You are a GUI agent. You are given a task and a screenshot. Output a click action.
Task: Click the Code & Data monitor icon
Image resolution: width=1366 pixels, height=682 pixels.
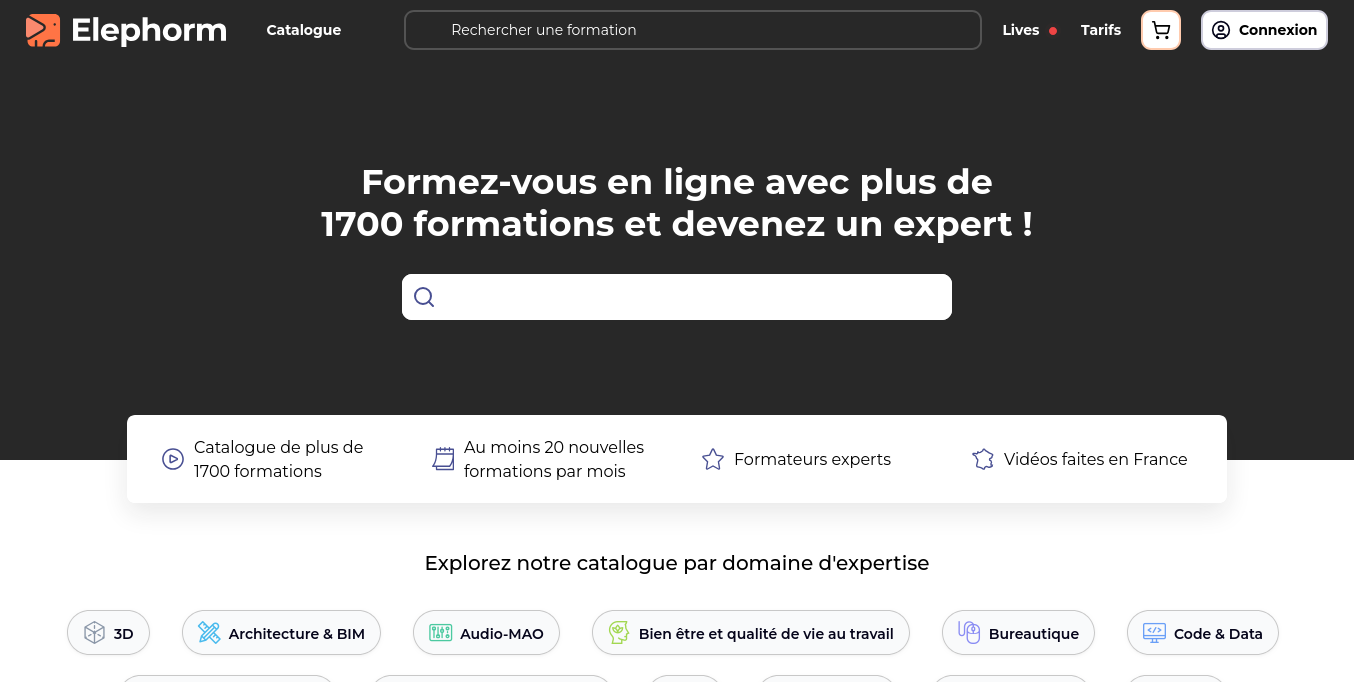(1154, 633)
